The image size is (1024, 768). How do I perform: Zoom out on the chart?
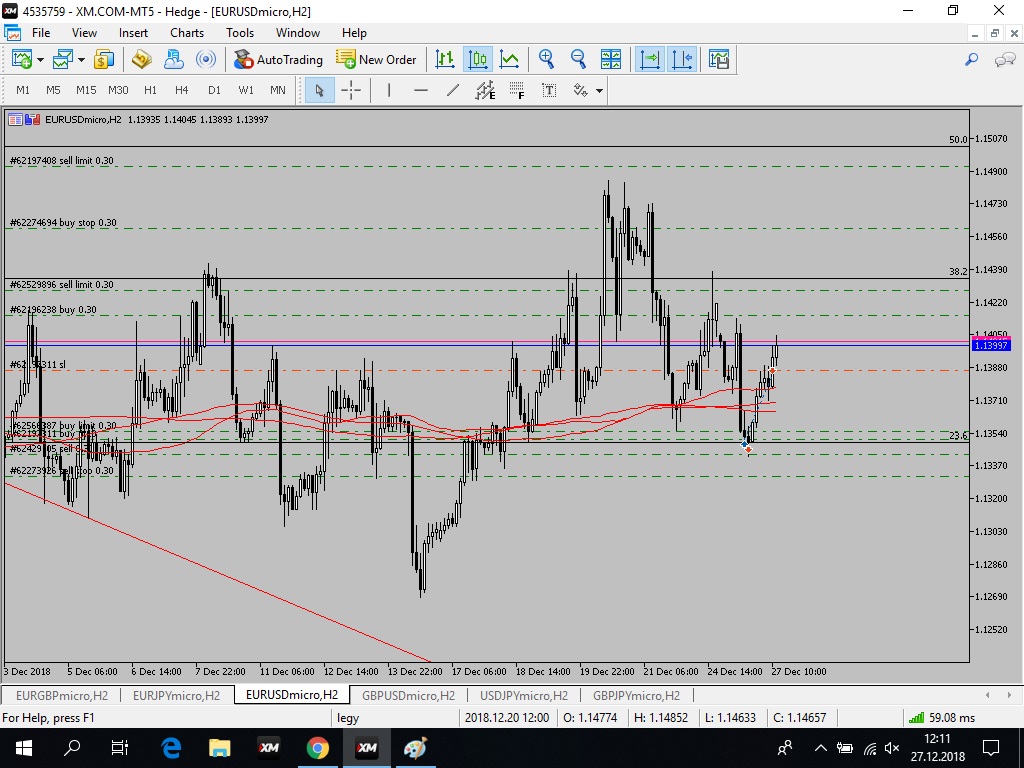pyautogui.click(x=578, y=59)
